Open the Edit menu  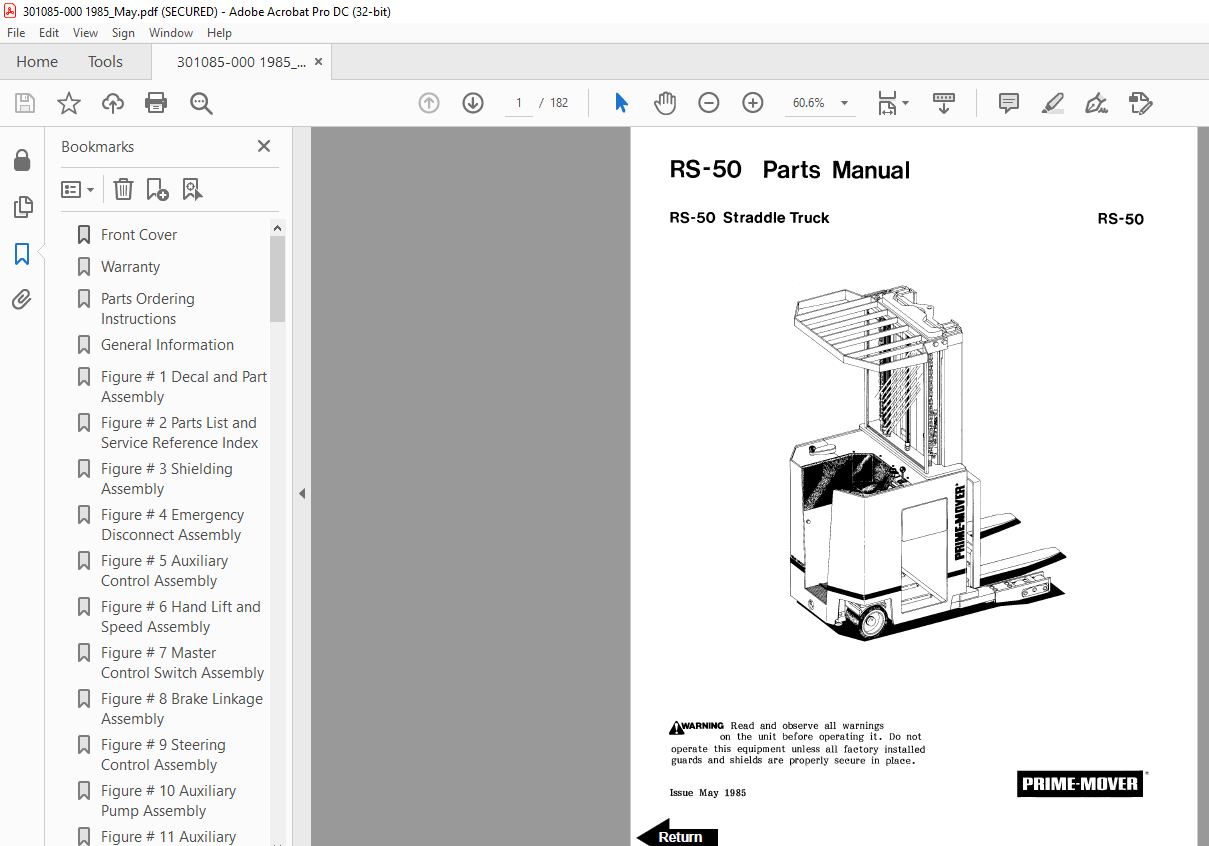point(49,33)
